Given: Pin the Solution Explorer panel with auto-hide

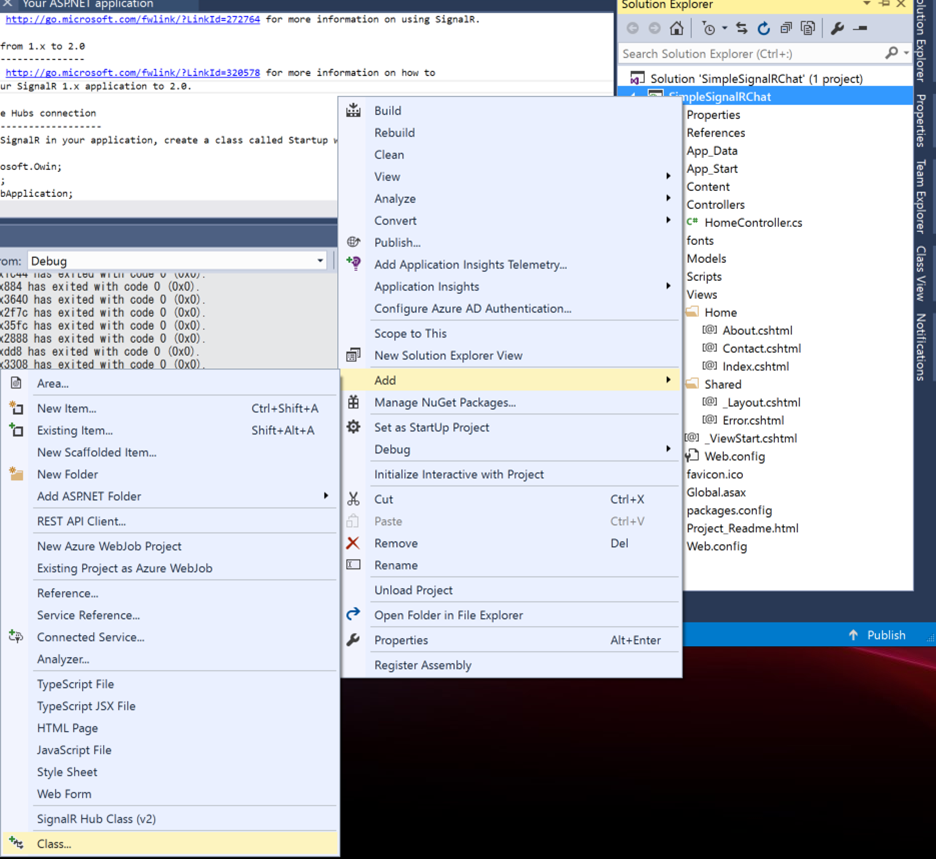Looking at the screenshot, I should point(885,4).
